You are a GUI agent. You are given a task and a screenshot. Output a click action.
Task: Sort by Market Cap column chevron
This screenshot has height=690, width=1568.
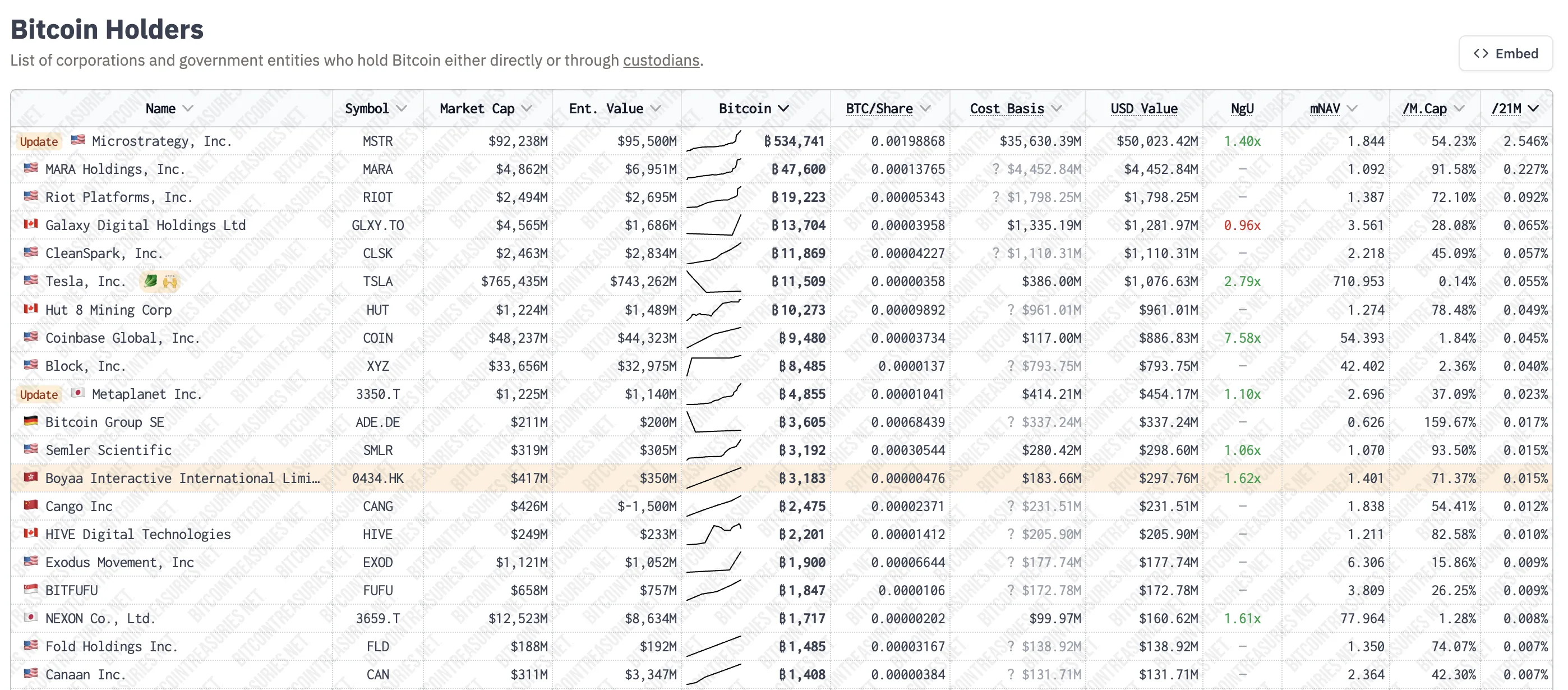pos(527,108)
